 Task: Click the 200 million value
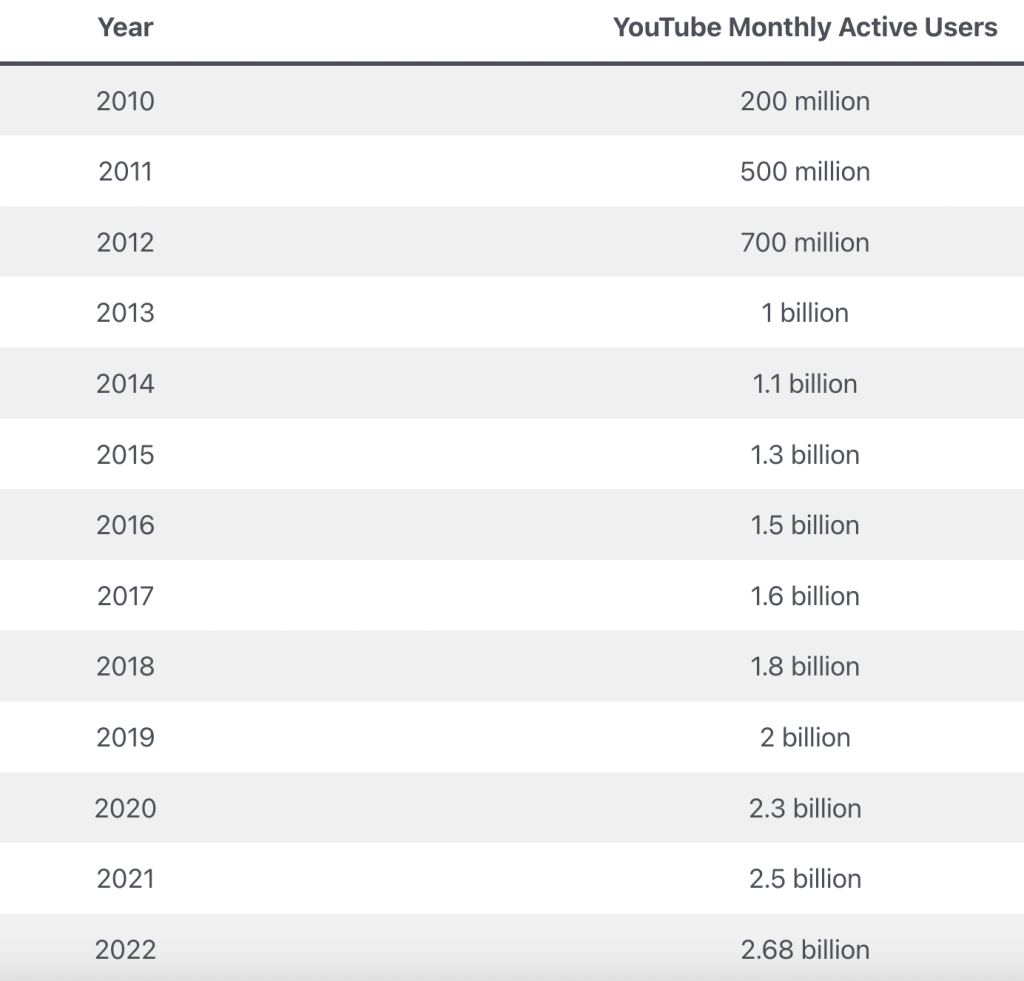(x=805, y=101)
